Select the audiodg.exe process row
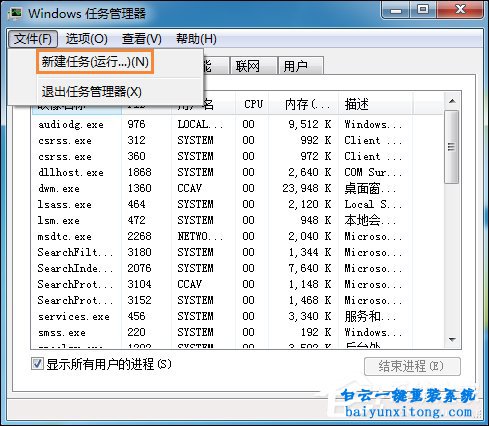 click(238, 124)
